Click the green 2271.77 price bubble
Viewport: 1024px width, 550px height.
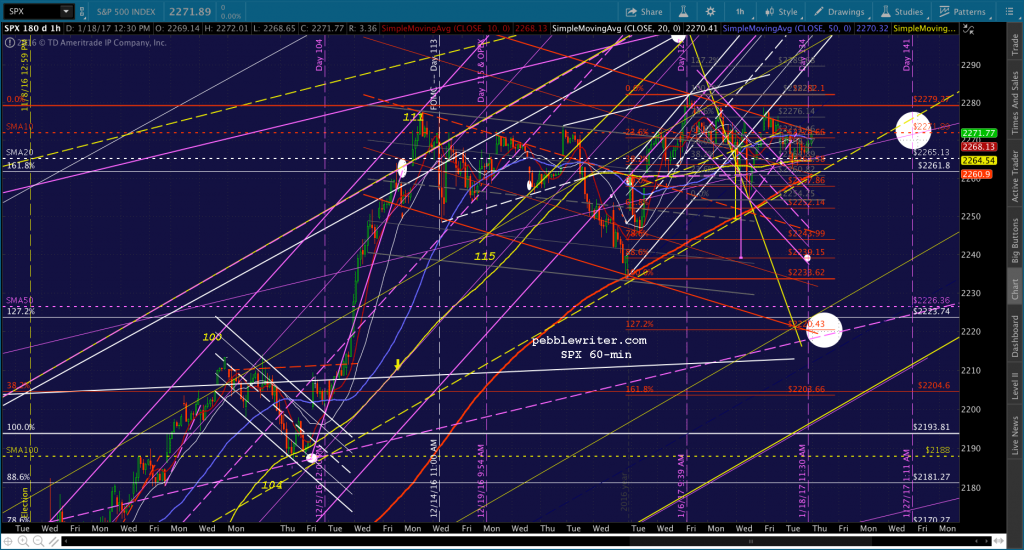coord(978,133)
